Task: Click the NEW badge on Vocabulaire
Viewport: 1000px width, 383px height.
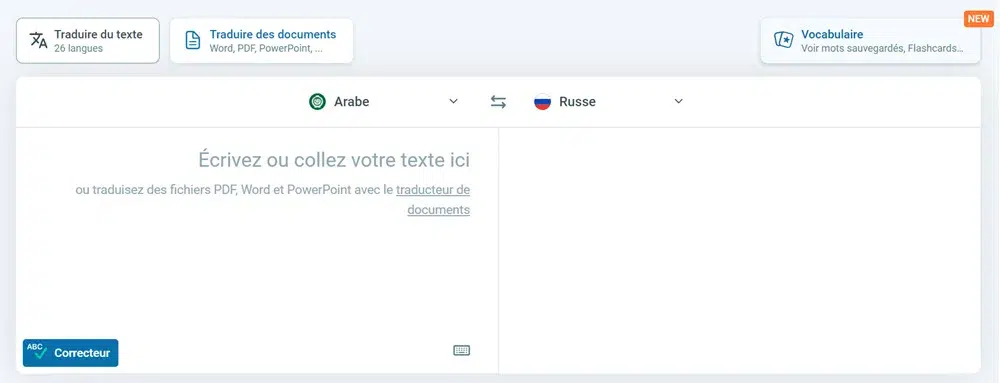Action: pos(978,19)
